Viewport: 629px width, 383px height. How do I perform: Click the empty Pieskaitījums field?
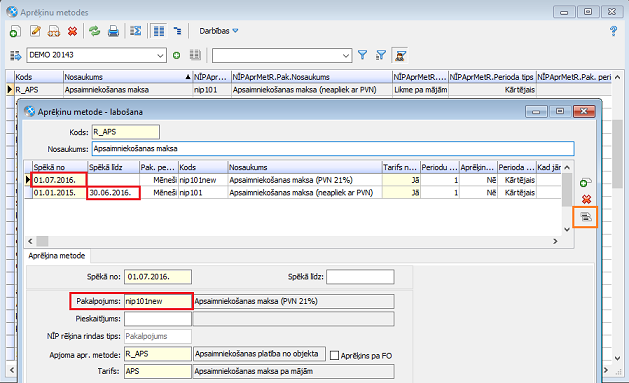click(158, 319)
